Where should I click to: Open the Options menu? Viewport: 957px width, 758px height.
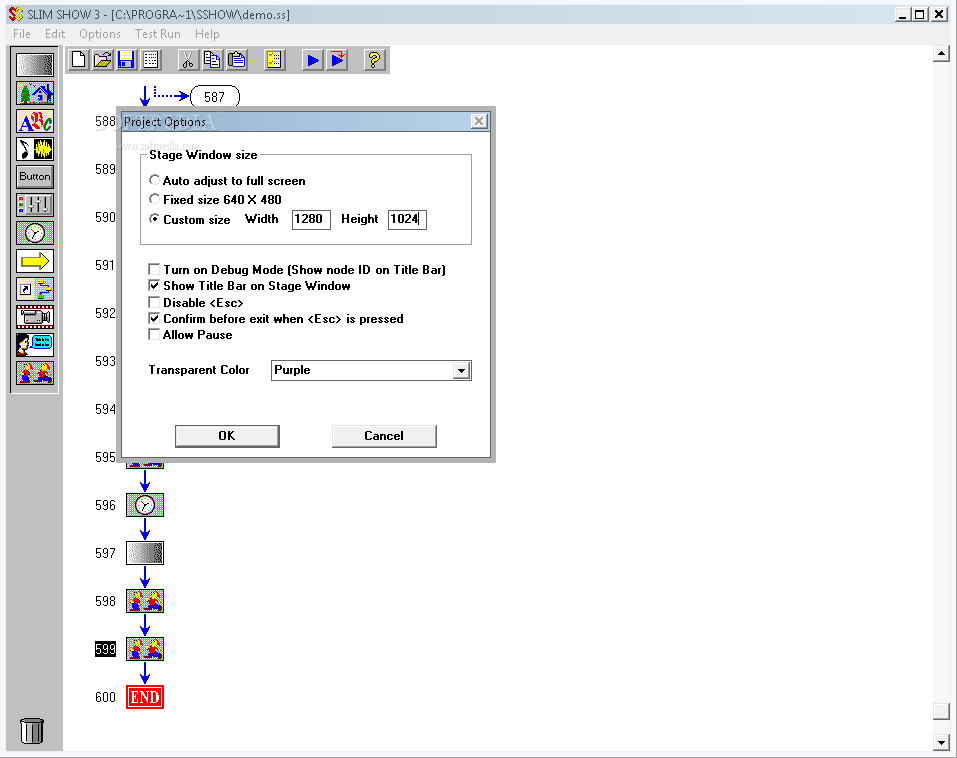(x=100, y=34)
